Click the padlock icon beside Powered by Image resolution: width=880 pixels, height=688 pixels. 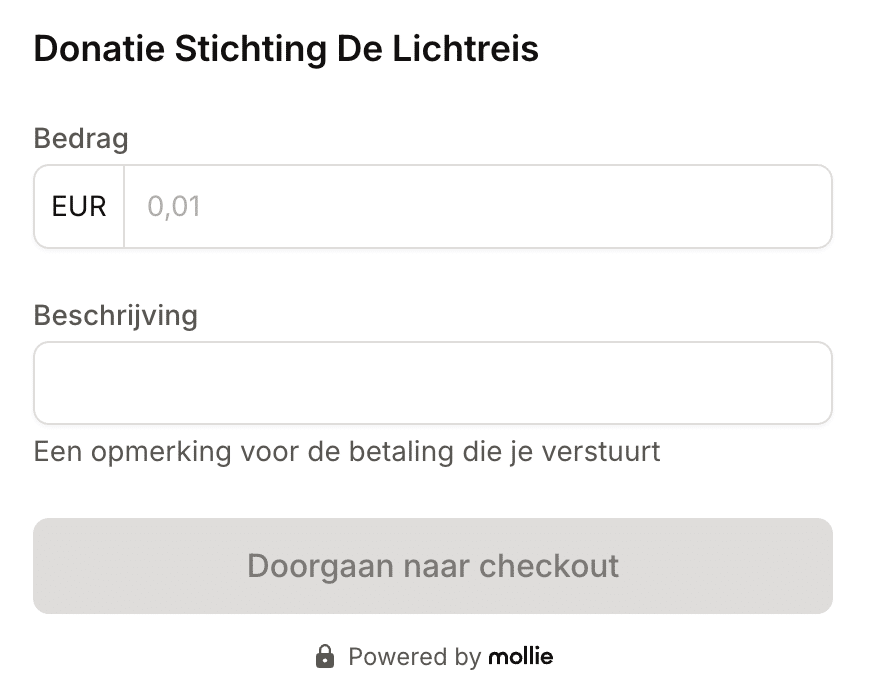coord(325,657)
